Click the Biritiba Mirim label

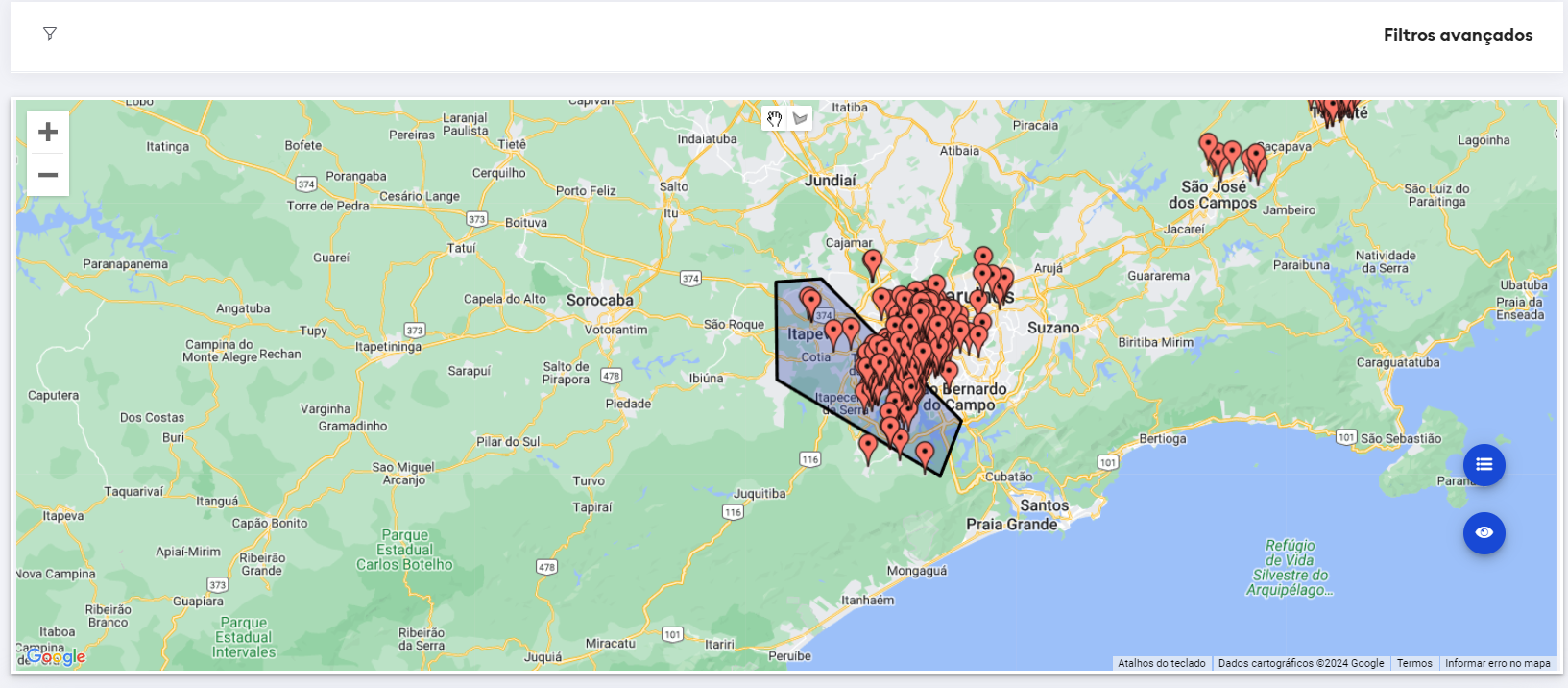1156,342
